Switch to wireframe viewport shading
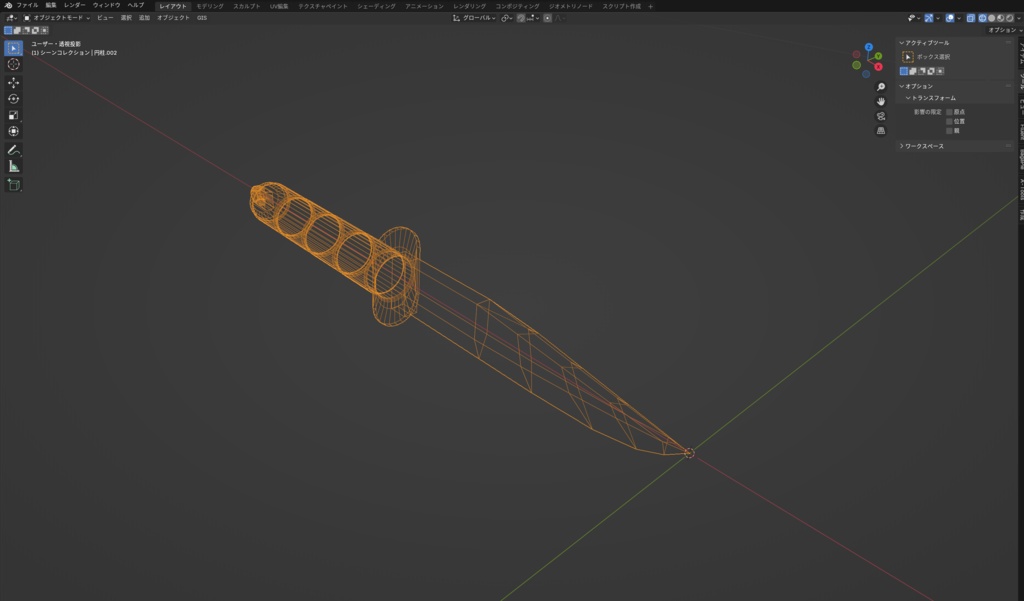Viewport: 1024px width, 601px height. (x=982, y=18)
